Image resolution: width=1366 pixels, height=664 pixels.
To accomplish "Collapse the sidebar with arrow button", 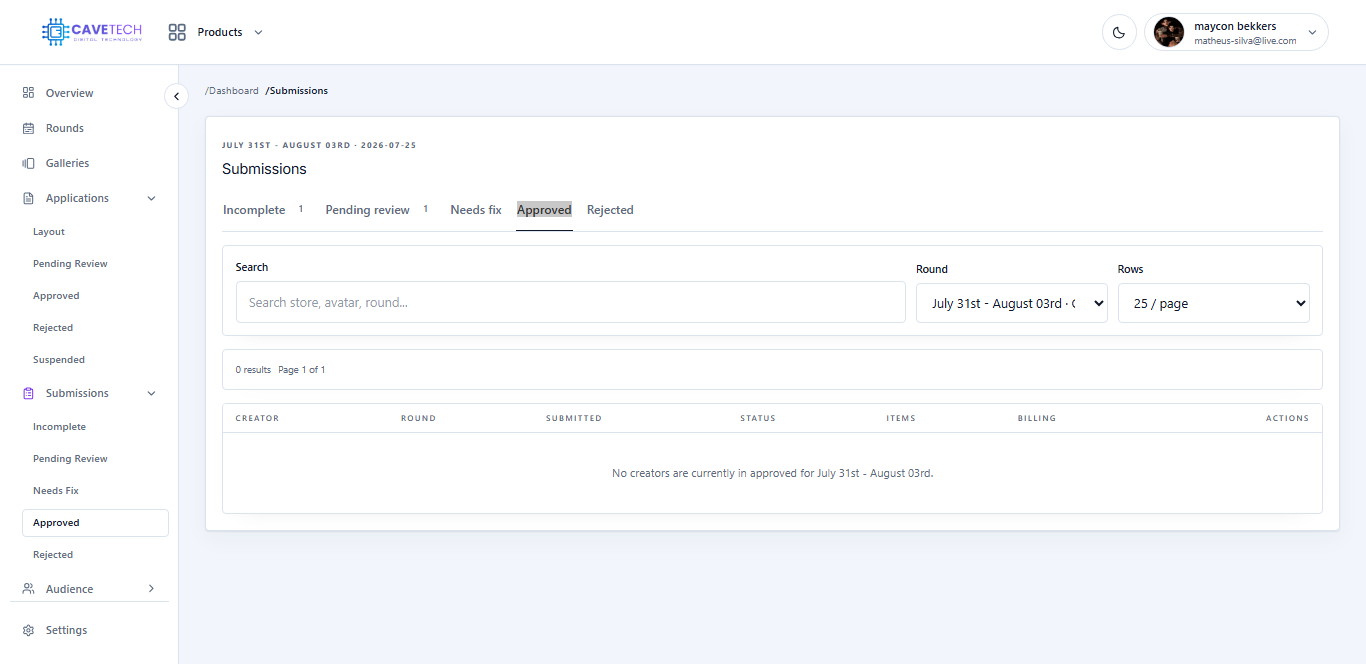I will click(176, 96).
